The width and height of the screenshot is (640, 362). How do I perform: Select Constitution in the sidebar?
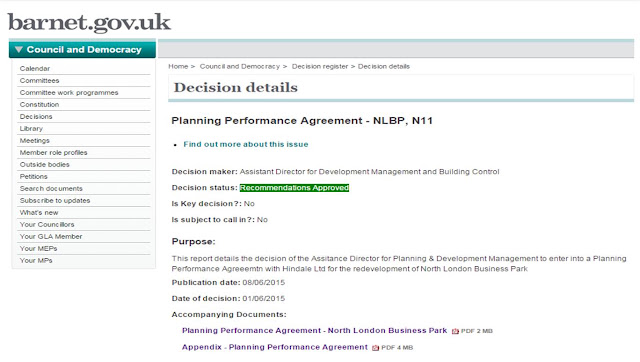pos(40,104)
